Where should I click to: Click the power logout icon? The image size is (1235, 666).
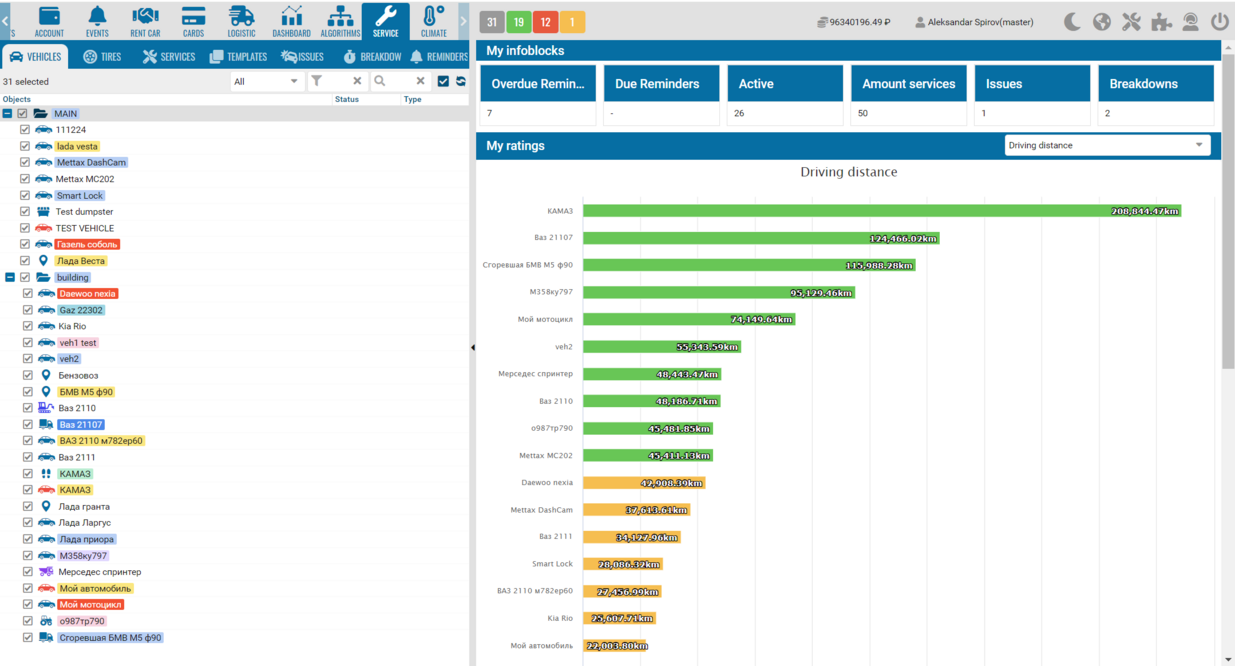click(x=1219, y=21)
